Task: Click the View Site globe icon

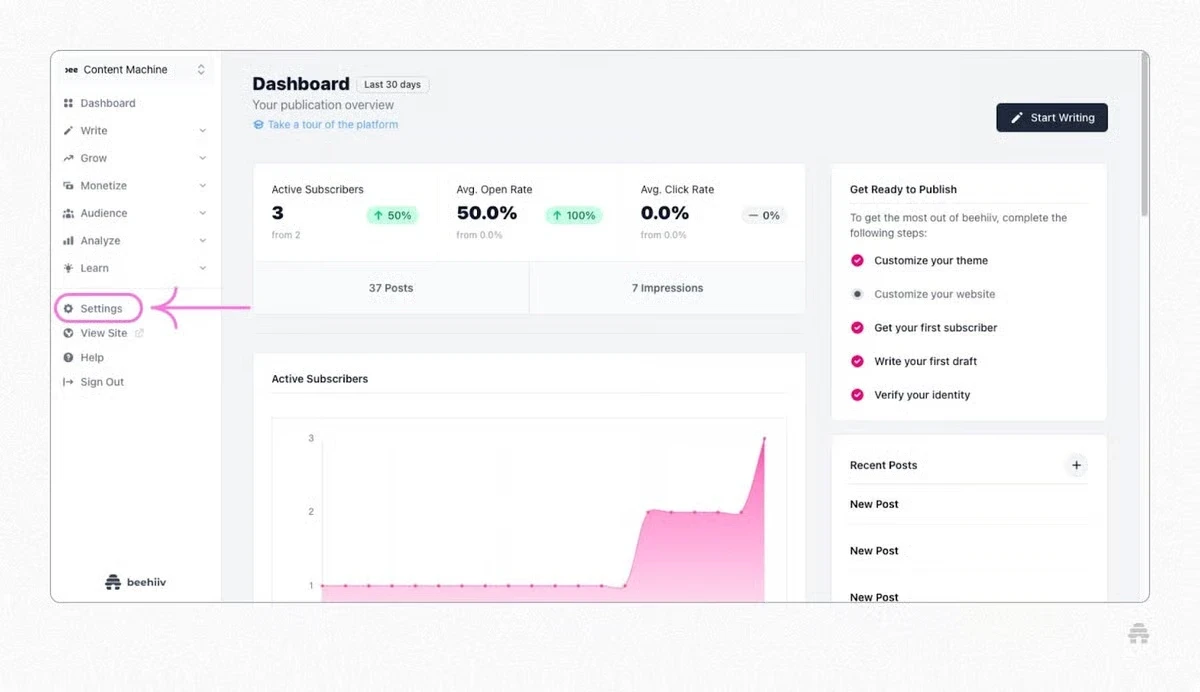Action: (x=69, y=333)
